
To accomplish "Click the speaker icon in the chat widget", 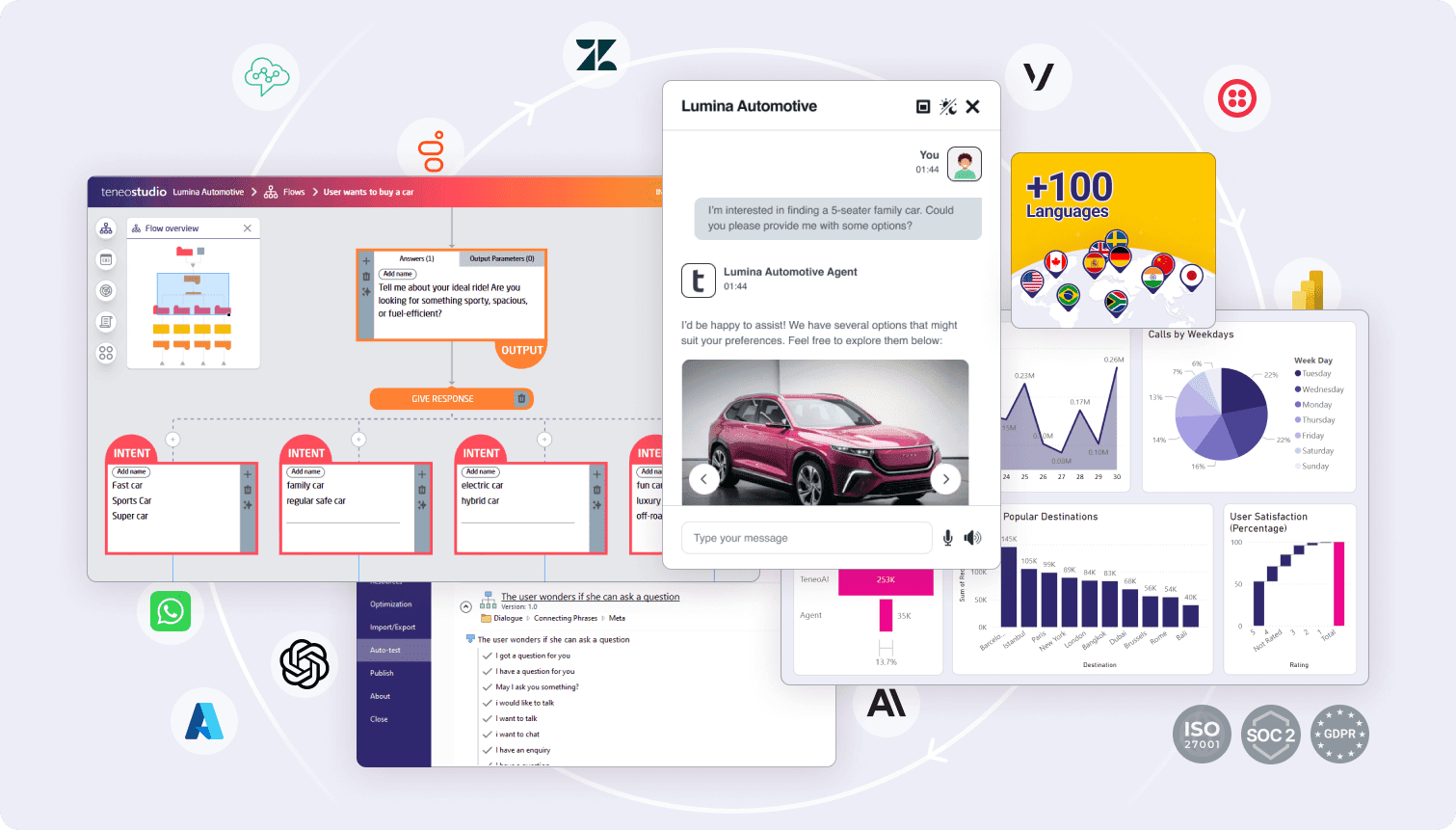I will click(x=972, y=538).
